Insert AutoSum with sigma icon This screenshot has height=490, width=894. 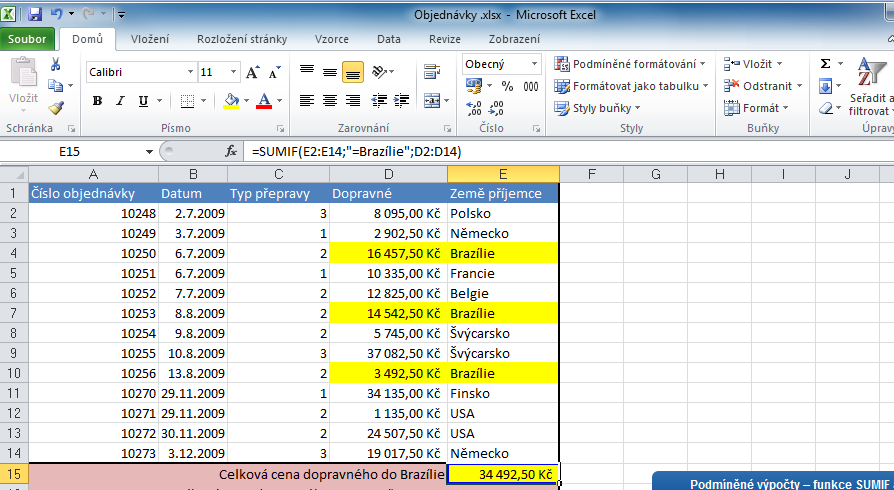825,64
